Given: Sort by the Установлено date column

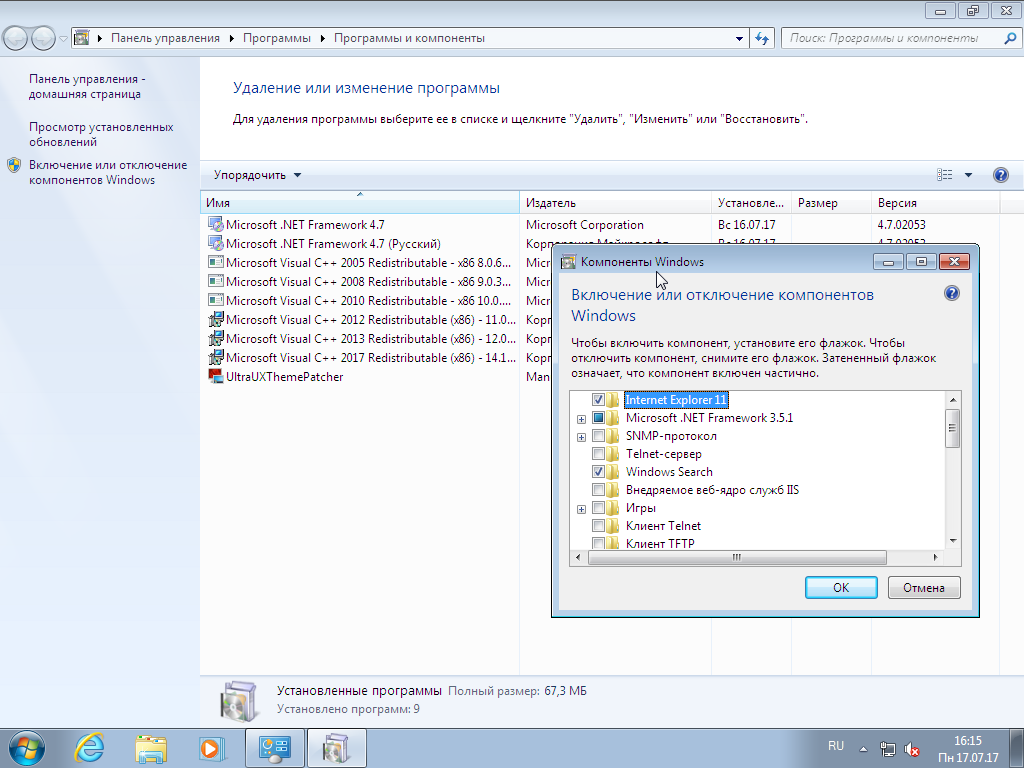Looking at the screenshot, I should click(751, 202).
